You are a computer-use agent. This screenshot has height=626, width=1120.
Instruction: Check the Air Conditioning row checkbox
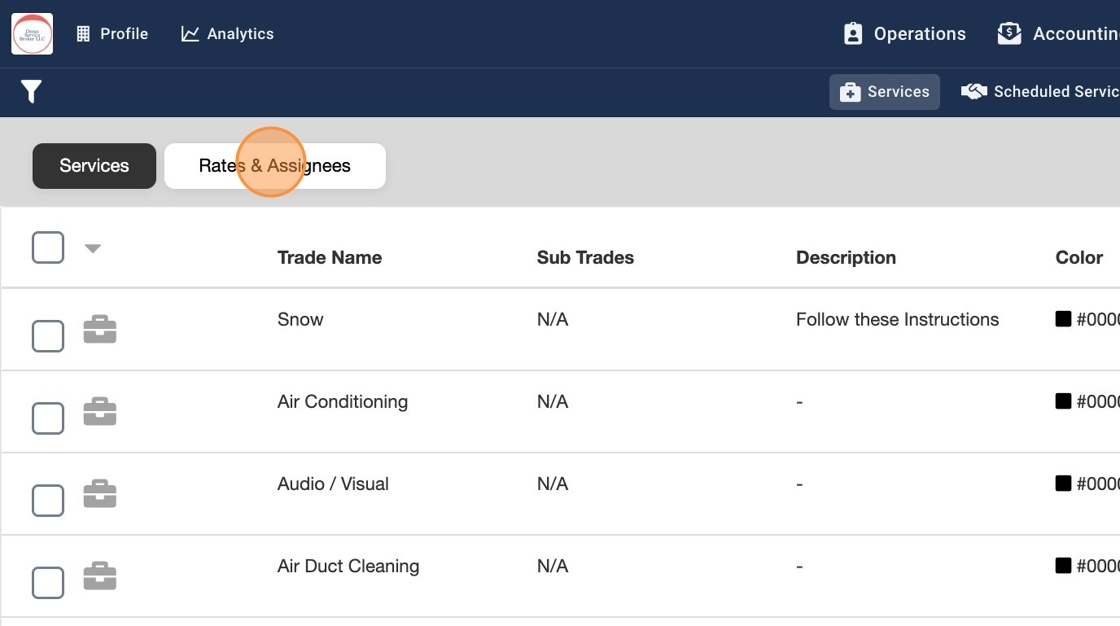[48, 418]
